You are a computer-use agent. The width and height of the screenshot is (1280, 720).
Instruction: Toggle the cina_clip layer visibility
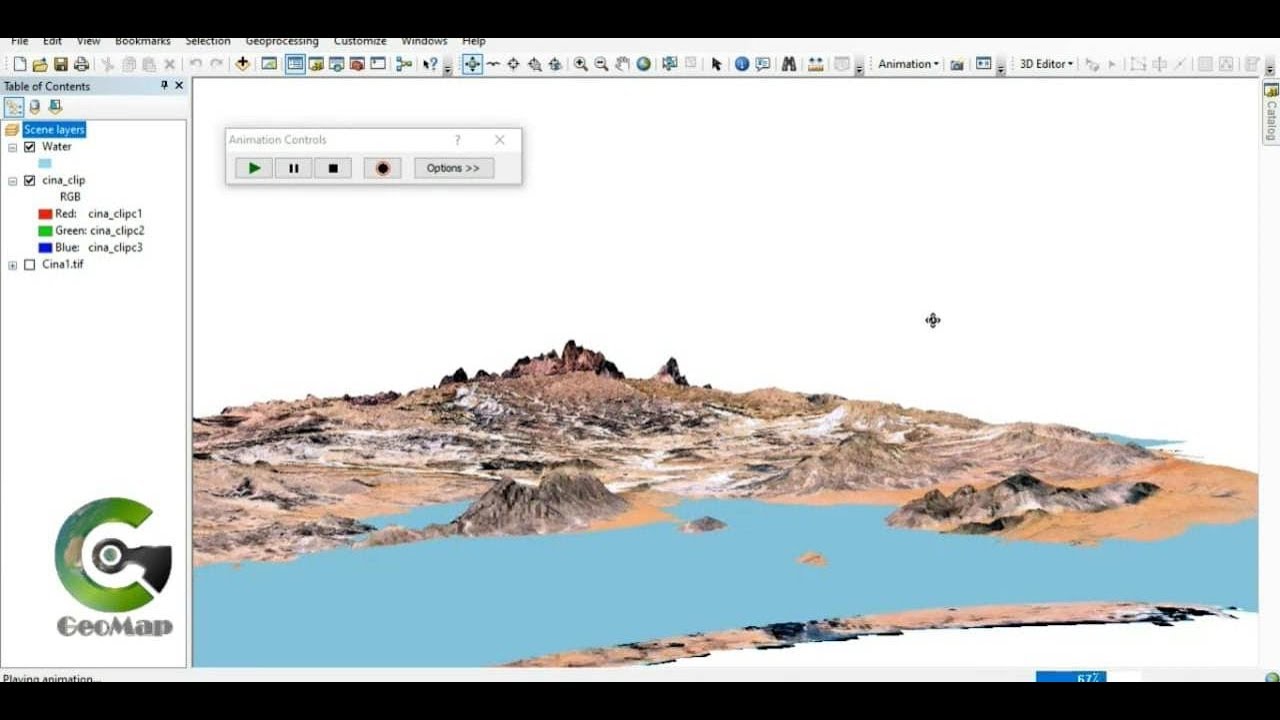tap(29, 181)
